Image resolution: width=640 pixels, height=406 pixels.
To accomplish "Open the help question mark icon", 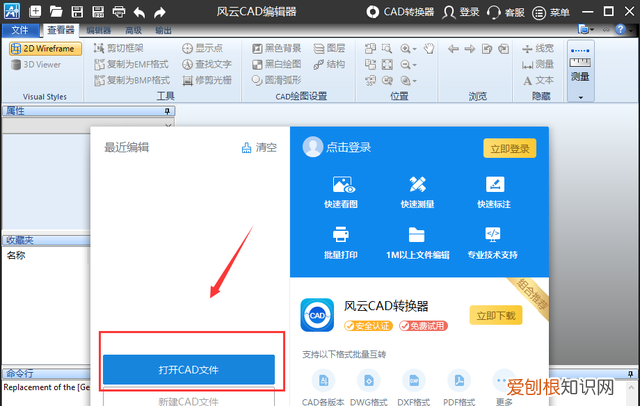I will [620, 29].
